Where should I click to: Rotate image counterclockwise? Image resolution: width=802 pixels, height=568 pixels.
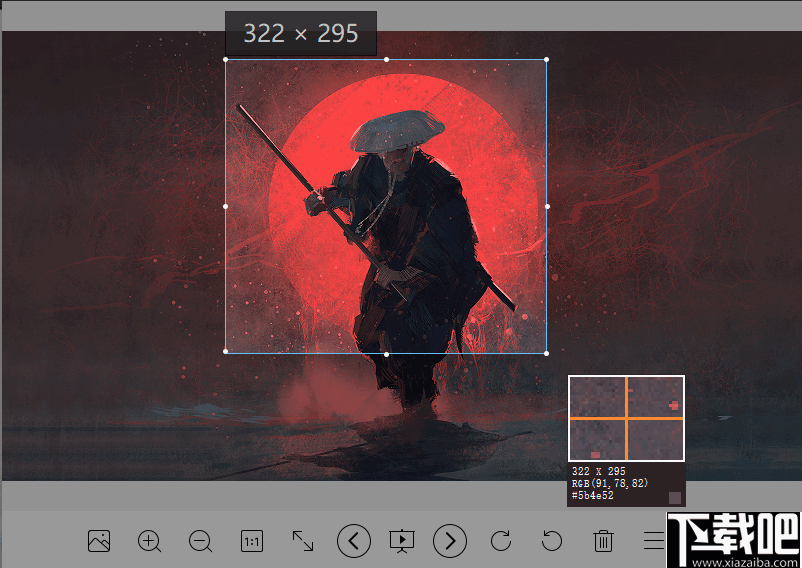(x=552, y=541)
